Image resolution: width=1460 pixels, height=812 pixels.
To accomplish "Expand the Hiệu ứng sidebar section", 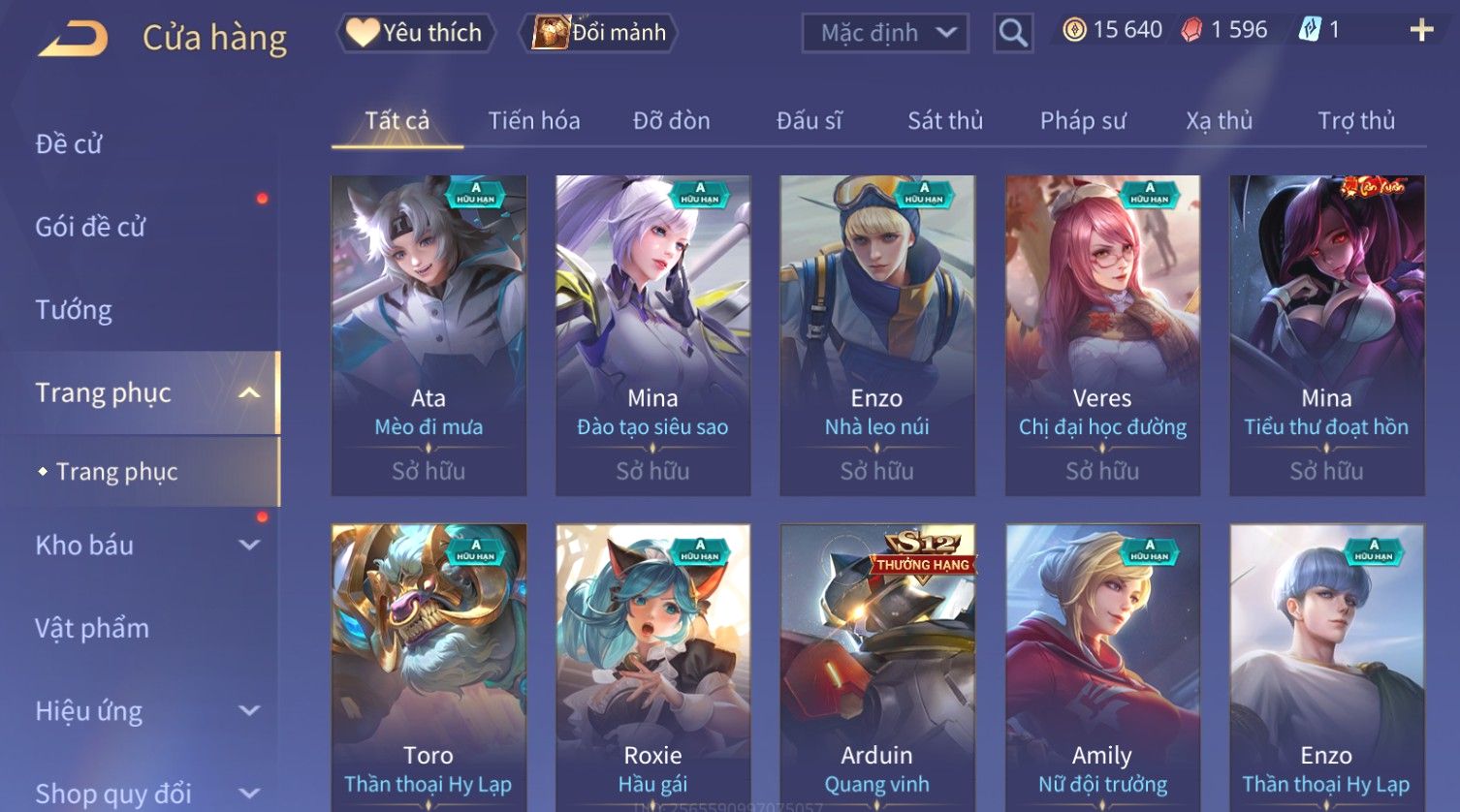I will click(249, 710).
